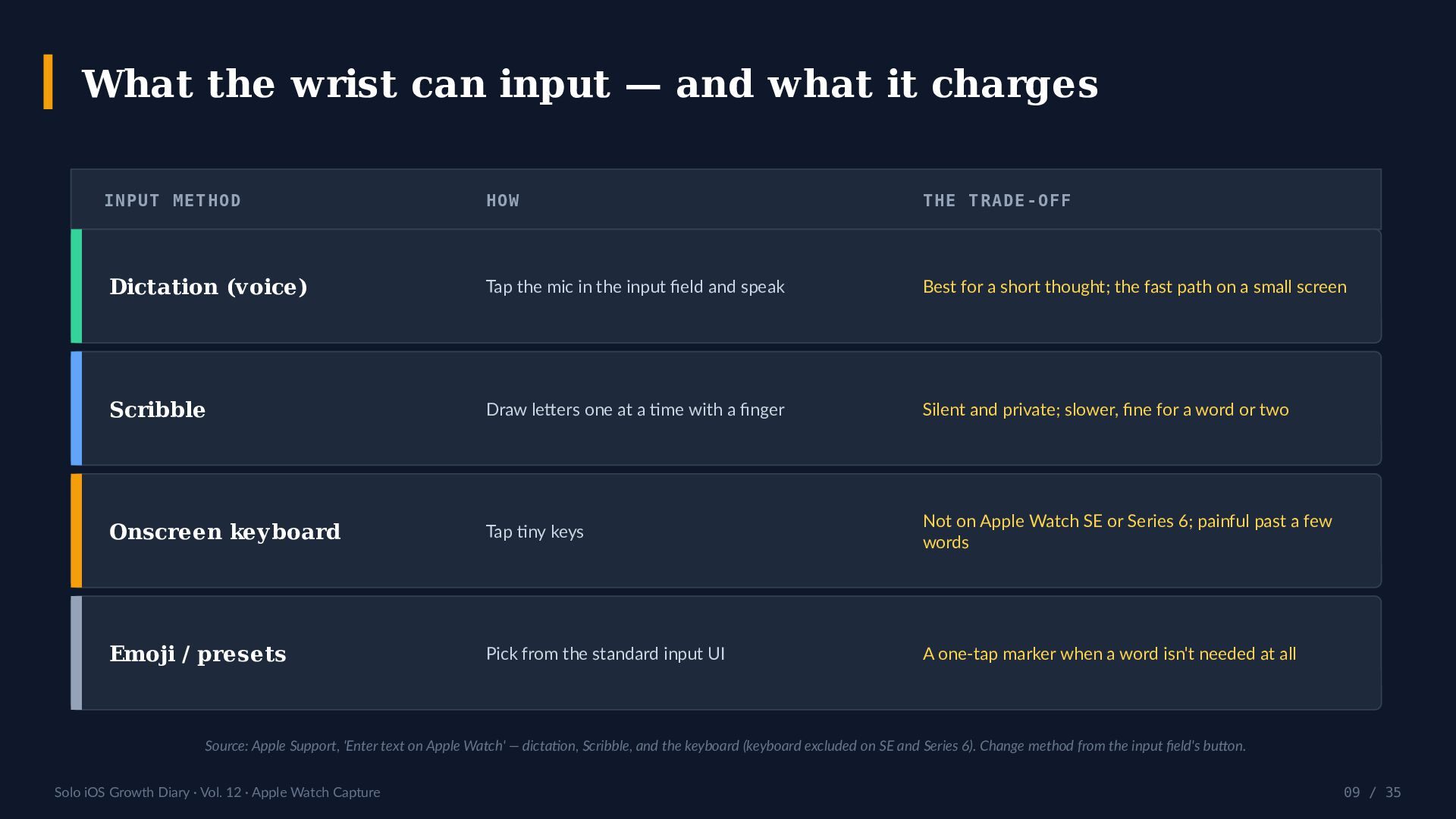Select the Scribble row label
1456x819 pixels.
158,409
